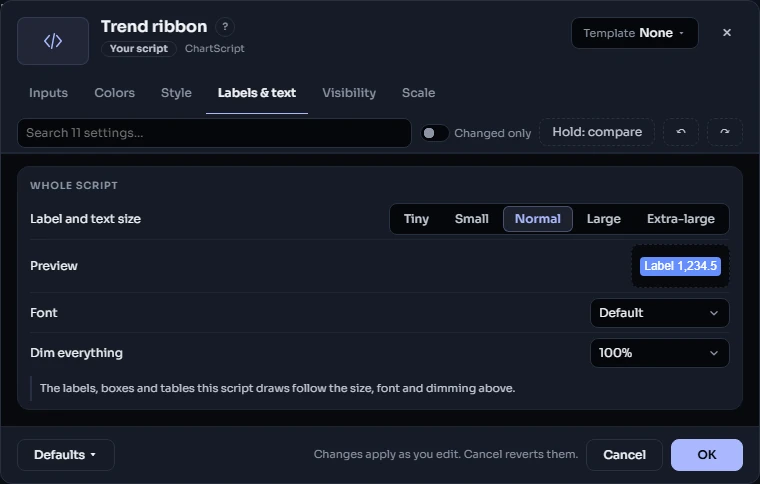Open the Template None dropdown
The image size is (760, 484).
[x=634, y=33]
